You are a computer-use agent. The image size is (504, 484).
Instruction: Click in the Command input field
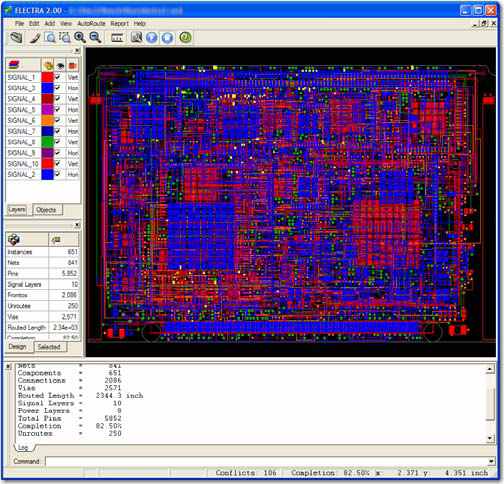tap(266, 461)
